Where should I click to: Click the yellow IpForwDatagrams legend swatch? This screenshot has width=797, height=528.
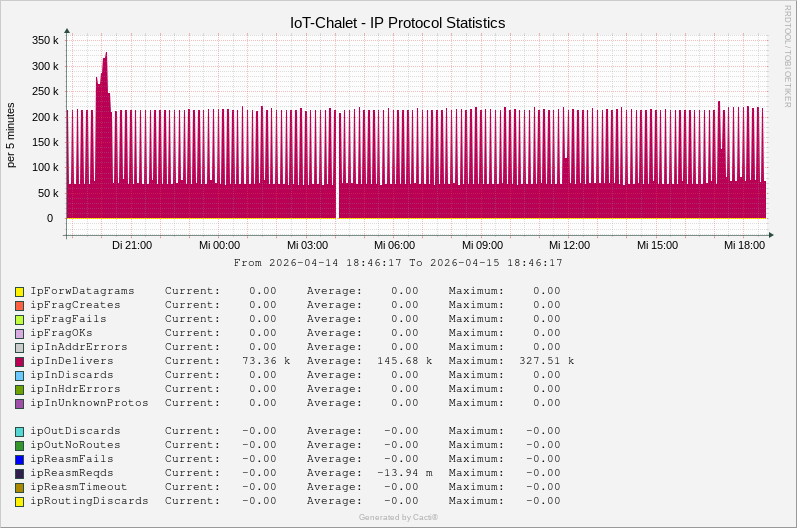pyautogui.click(x=19, y=292)
